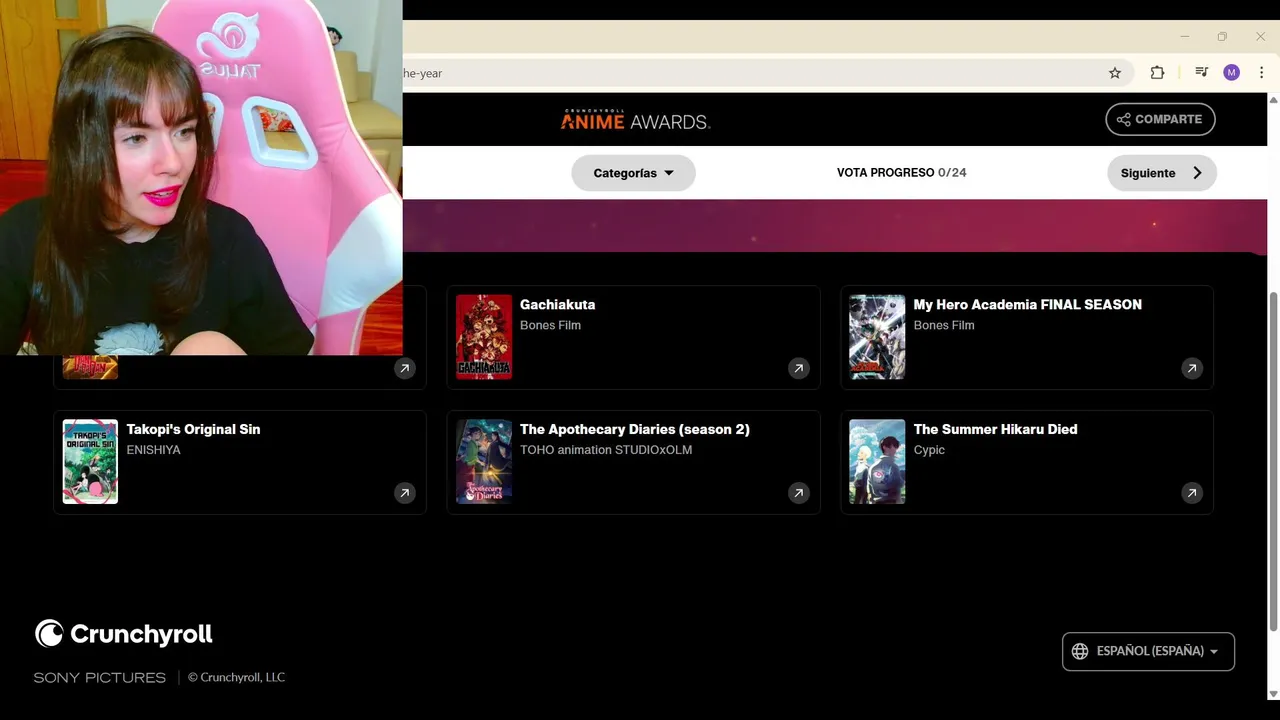Screen dimensions: 1280x720
Task: Expand the Categorías dropdown
Action: click(633, 173)
